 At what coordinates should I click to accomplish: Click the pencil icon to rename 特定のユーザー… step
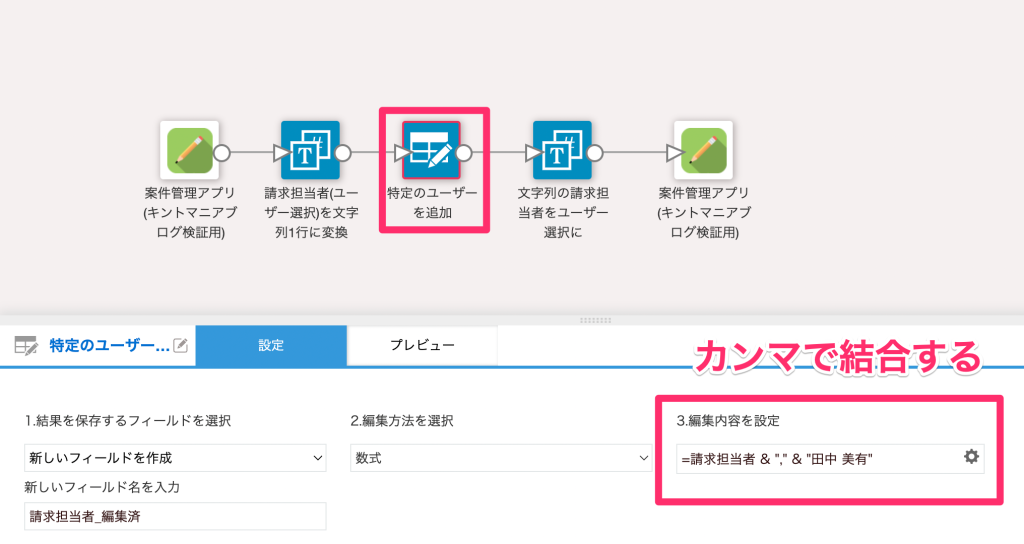181,345
